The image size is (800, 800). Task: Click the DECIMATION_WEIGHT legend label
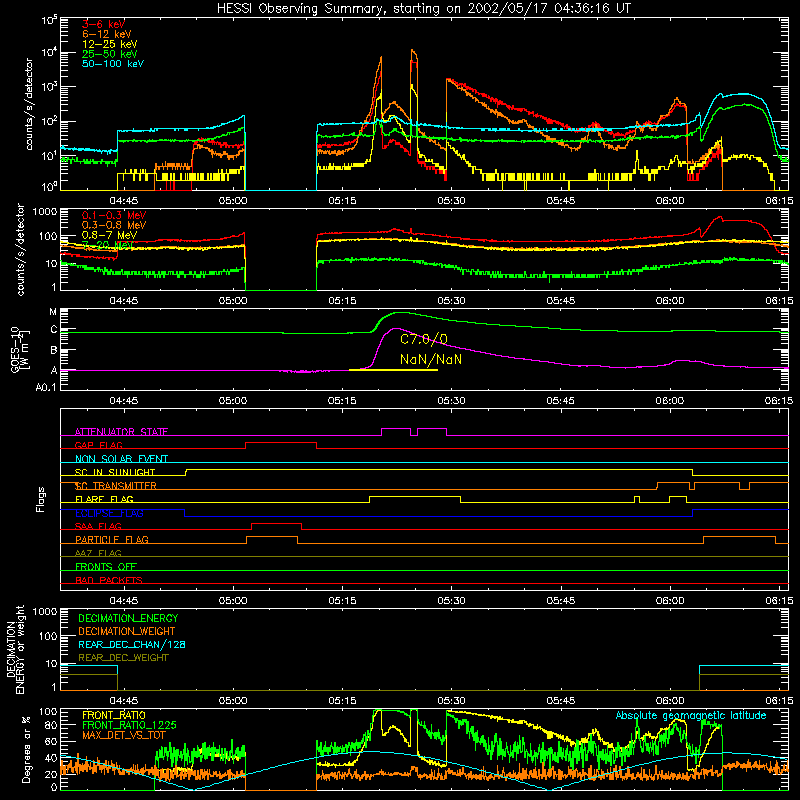point(127,632)
